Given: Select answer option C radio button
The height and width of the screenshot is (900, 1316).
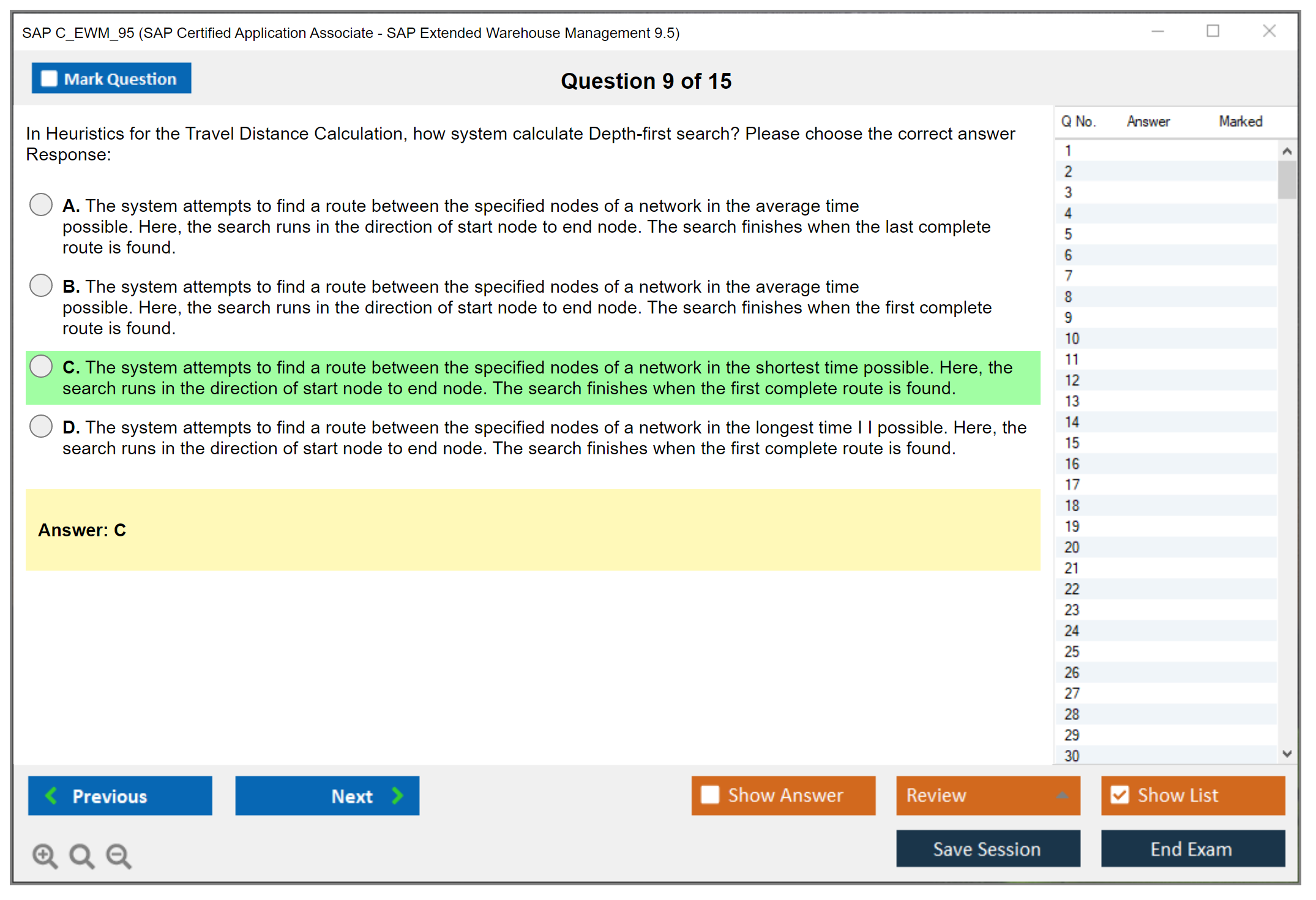Looking at the screenshot, I should click(x=41, y=366).
